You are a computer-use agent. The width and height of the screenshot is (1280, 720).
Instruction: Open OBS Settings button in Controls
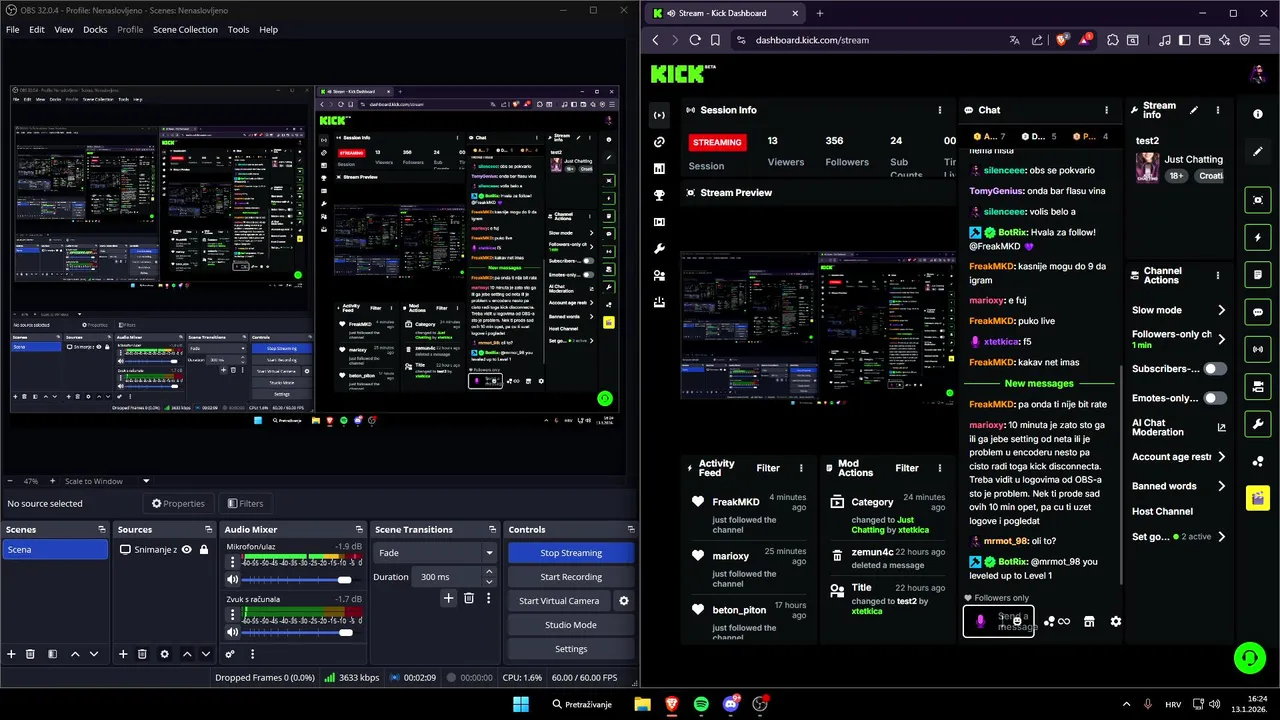coord(571,649)
